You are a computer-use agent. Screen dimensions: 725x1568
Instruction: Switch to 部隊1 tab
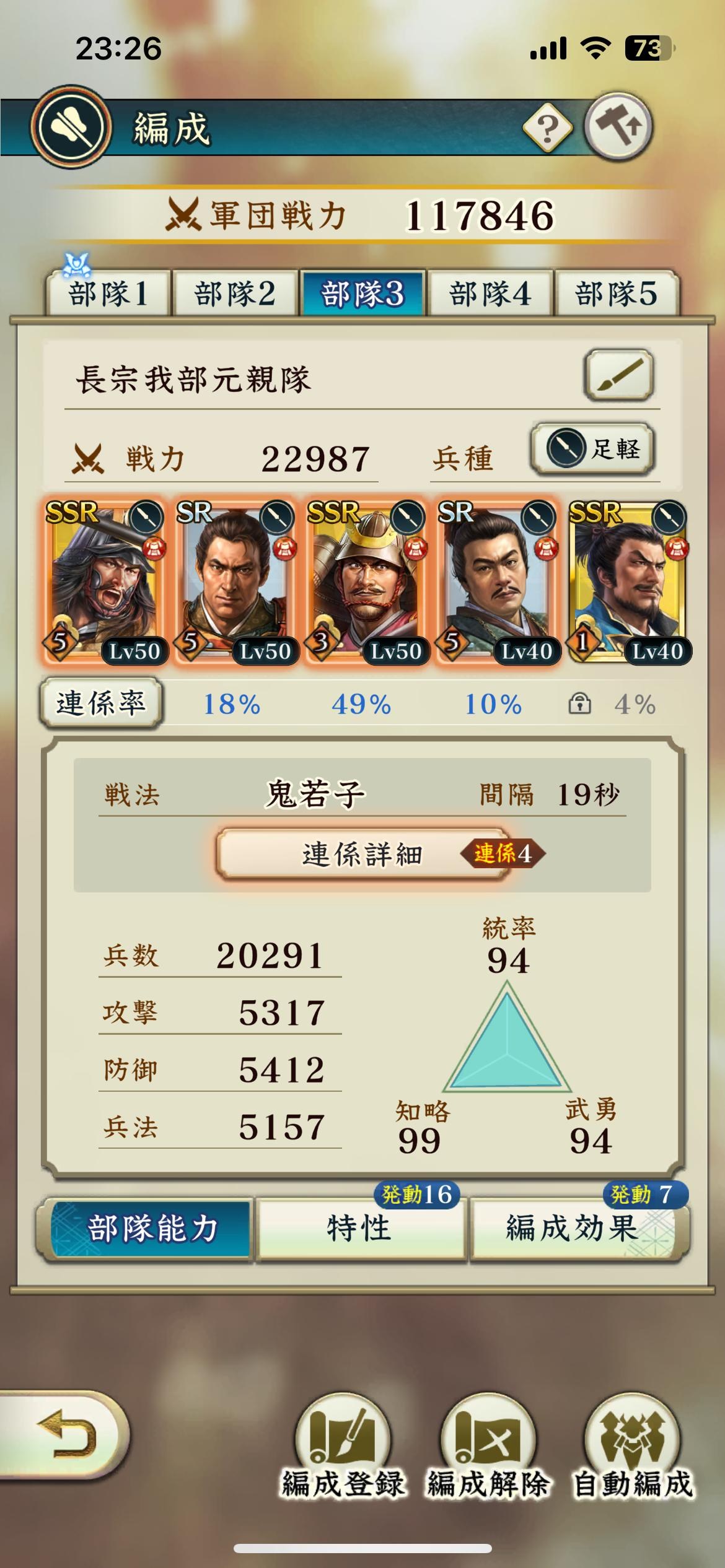click(x=108, y=293)
